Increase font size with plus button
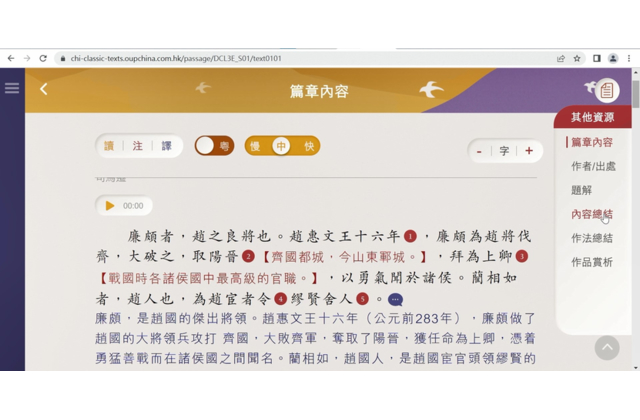Image resolution: width=640 pixels, height=420 pixels. [x=529, y=151]
